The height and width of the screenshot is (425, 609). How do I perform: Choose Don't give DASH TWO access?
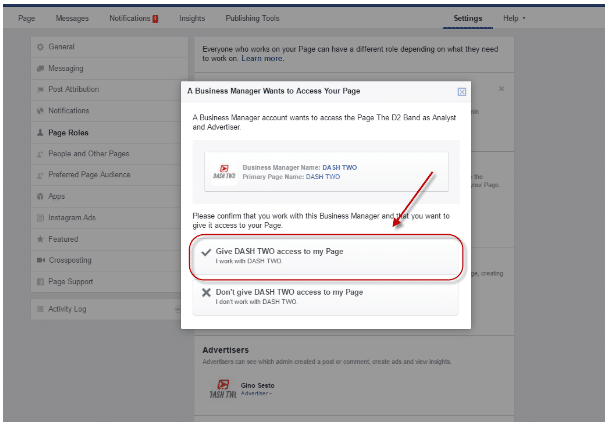[x=325, y=298]
